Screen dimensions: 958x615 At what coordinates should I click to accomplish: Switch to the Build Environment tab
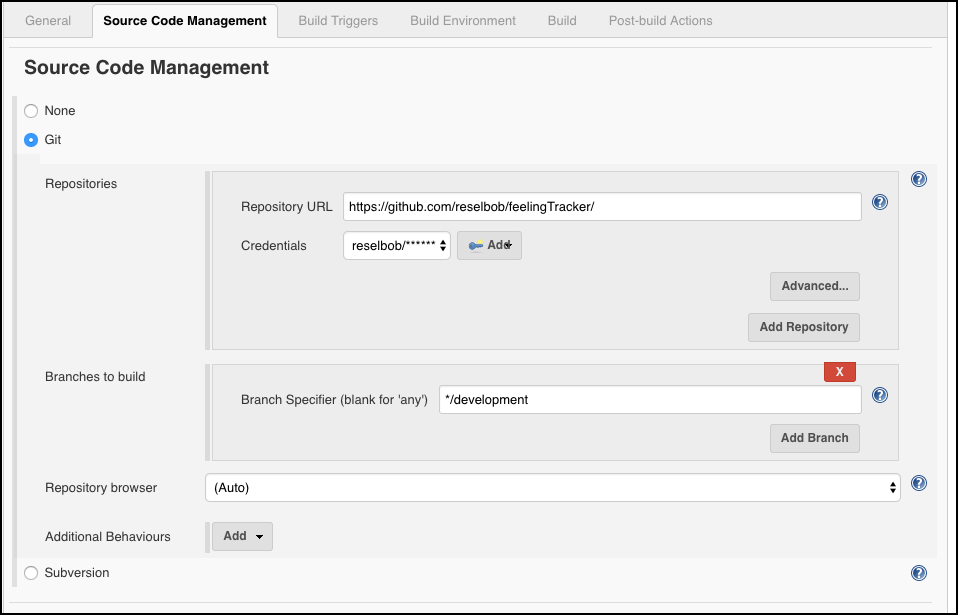click(x=463, y=21)
